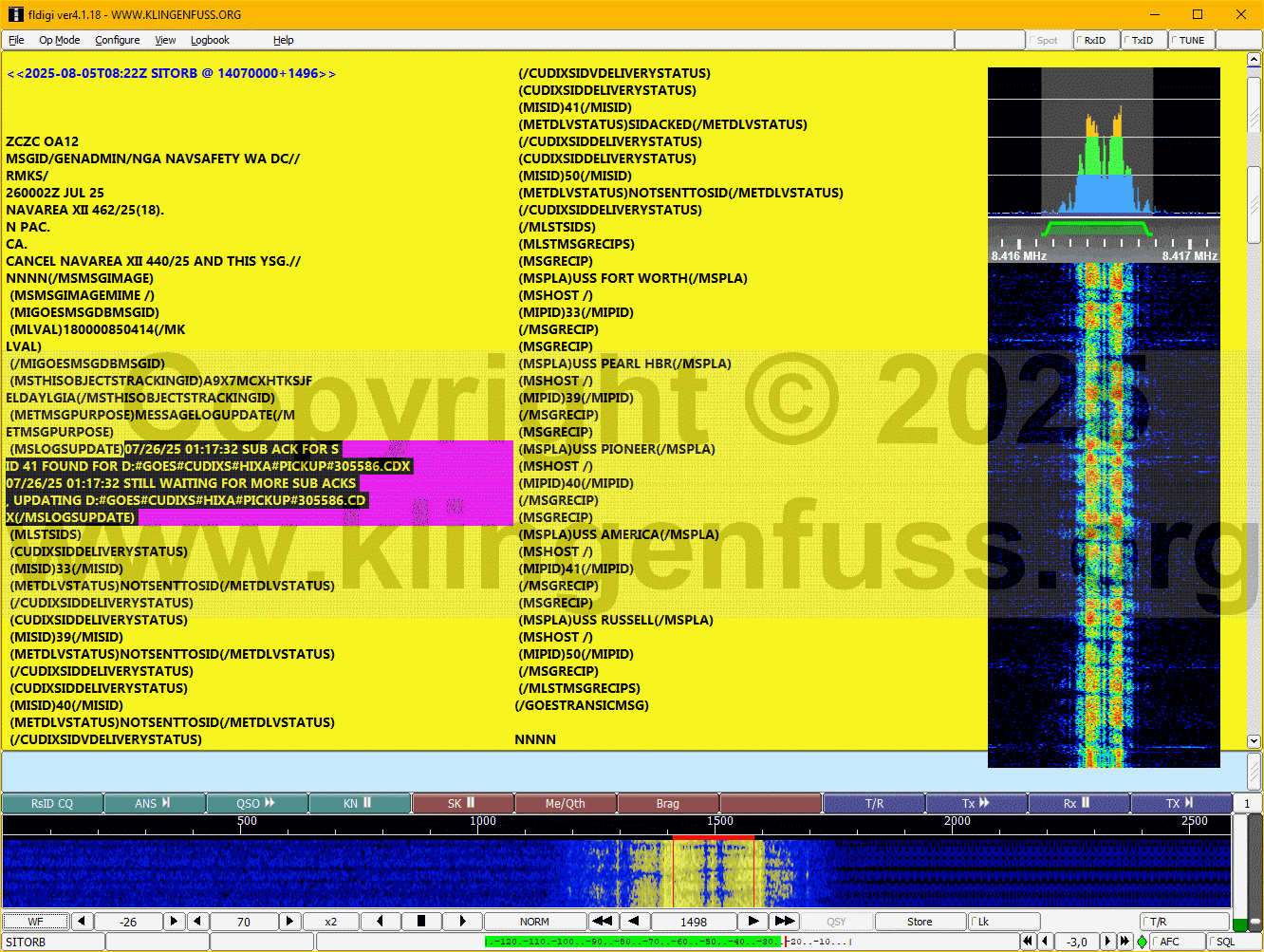Toggle the SQL squelch button

click(x=1231, y=942)
